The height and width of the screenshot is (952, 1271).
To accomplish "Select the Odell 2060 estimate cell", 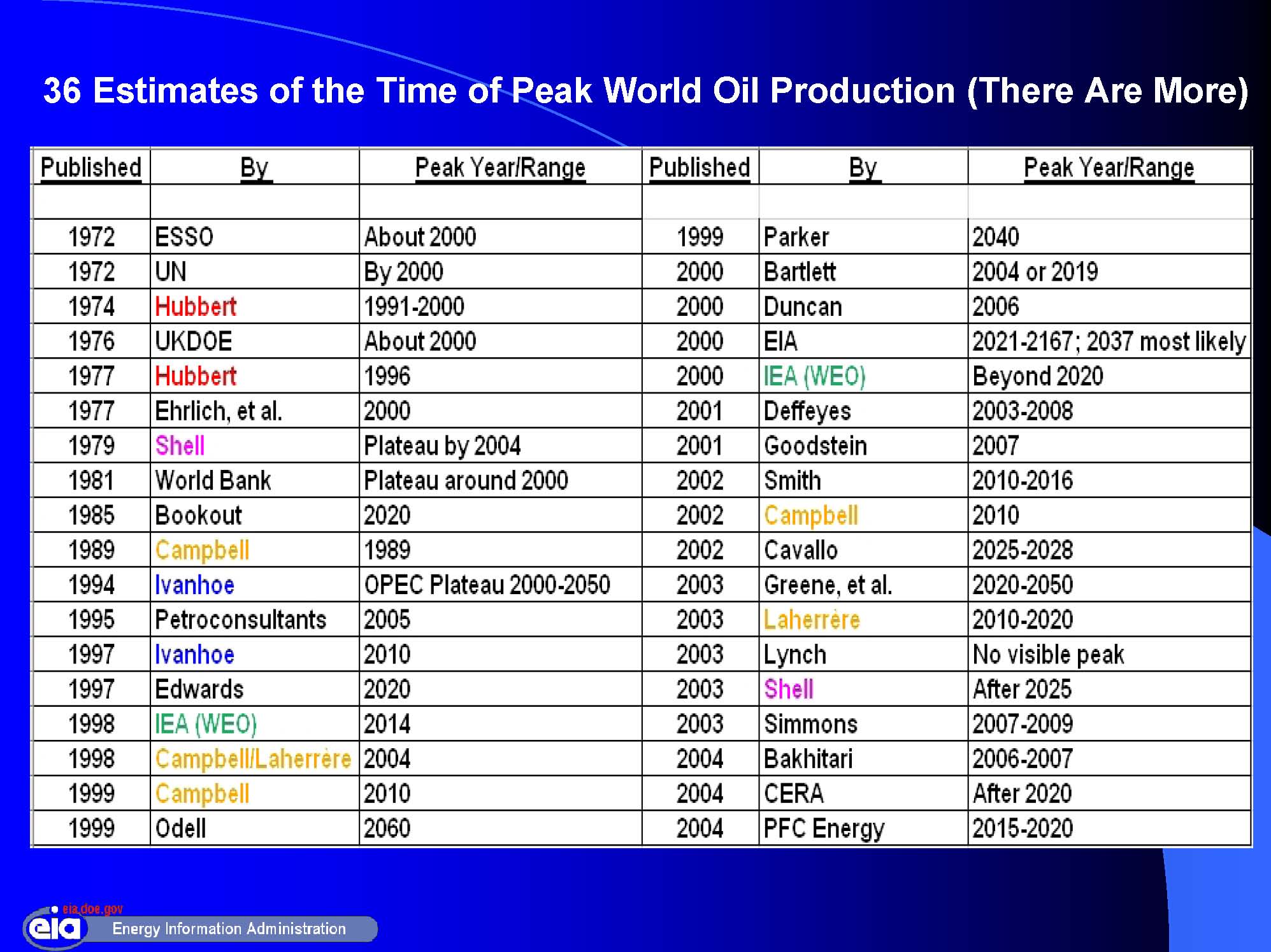I will tap(387, 828).
